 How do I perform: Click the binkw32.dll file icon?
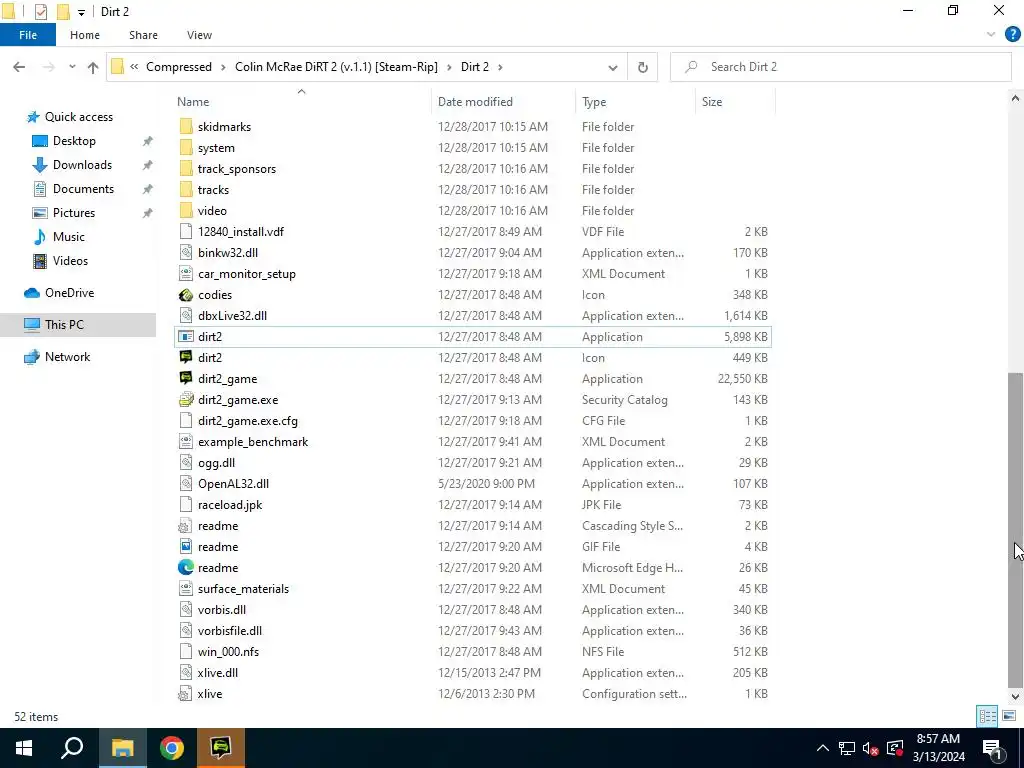click(186, 253)
